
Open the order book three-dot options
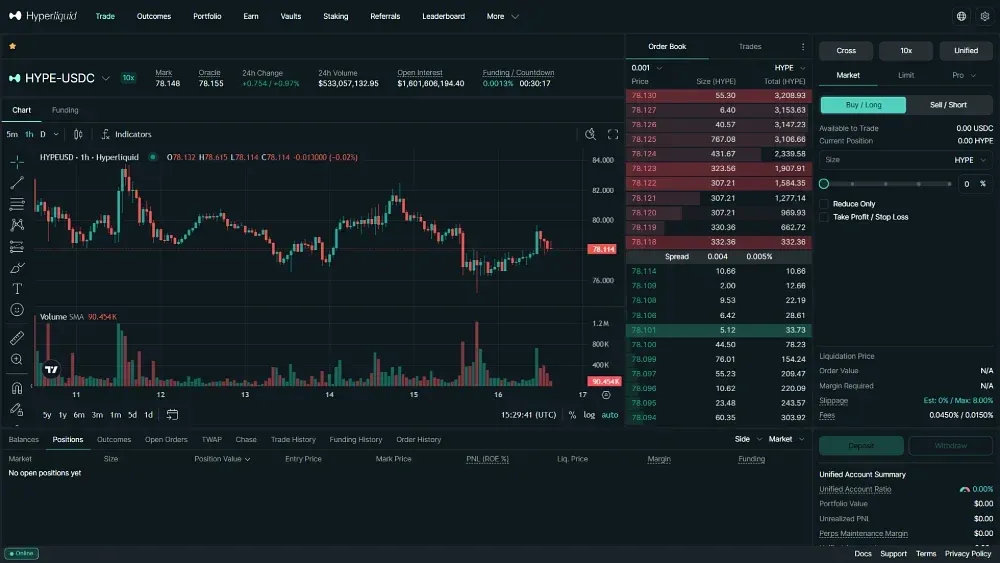tap(803, 47)
